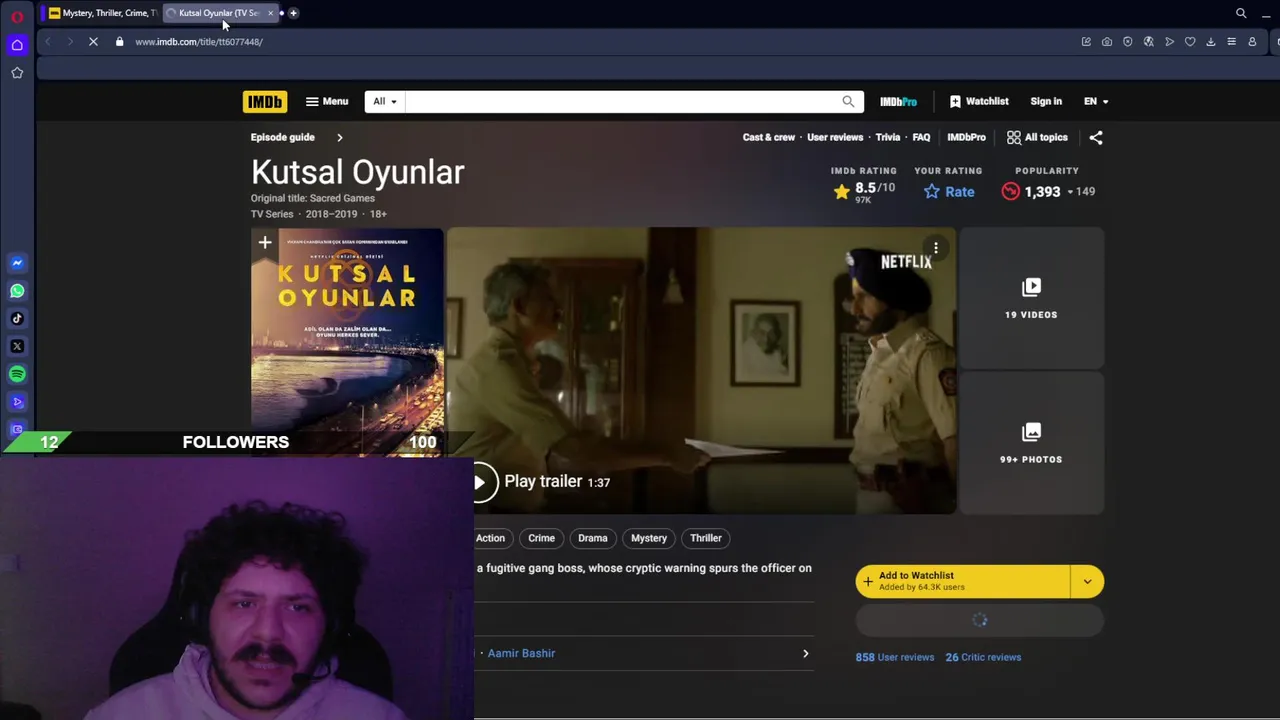Open WhatsApp in the Opera sidebar
The image size is (1280, 720).
(x=17, y=291)
